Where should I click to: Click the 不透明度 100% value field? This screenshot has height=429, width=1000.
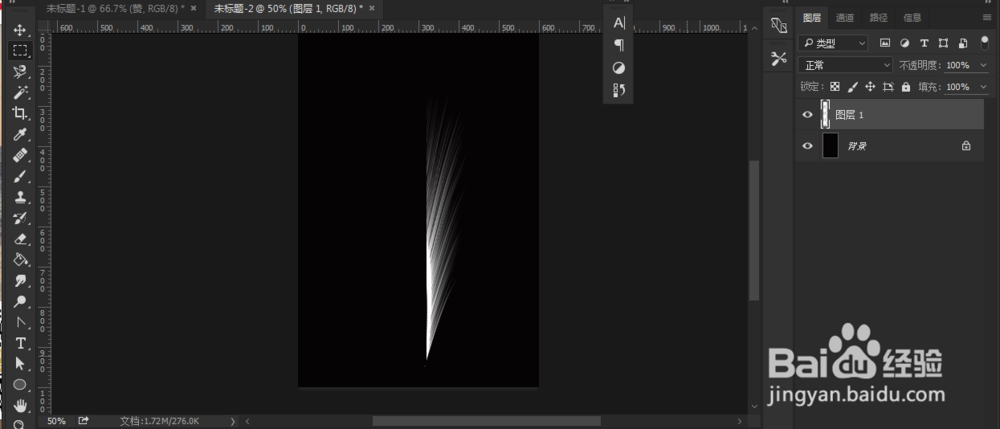958,65
